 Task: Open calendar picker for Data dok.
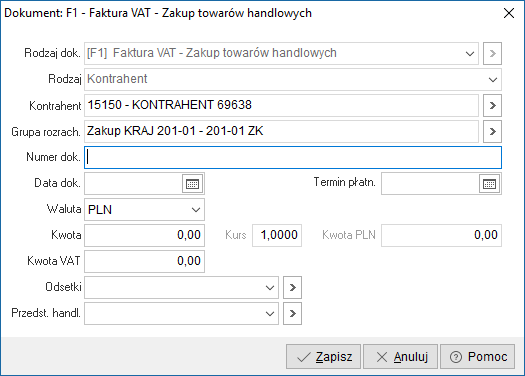click(x=193, y=183)
